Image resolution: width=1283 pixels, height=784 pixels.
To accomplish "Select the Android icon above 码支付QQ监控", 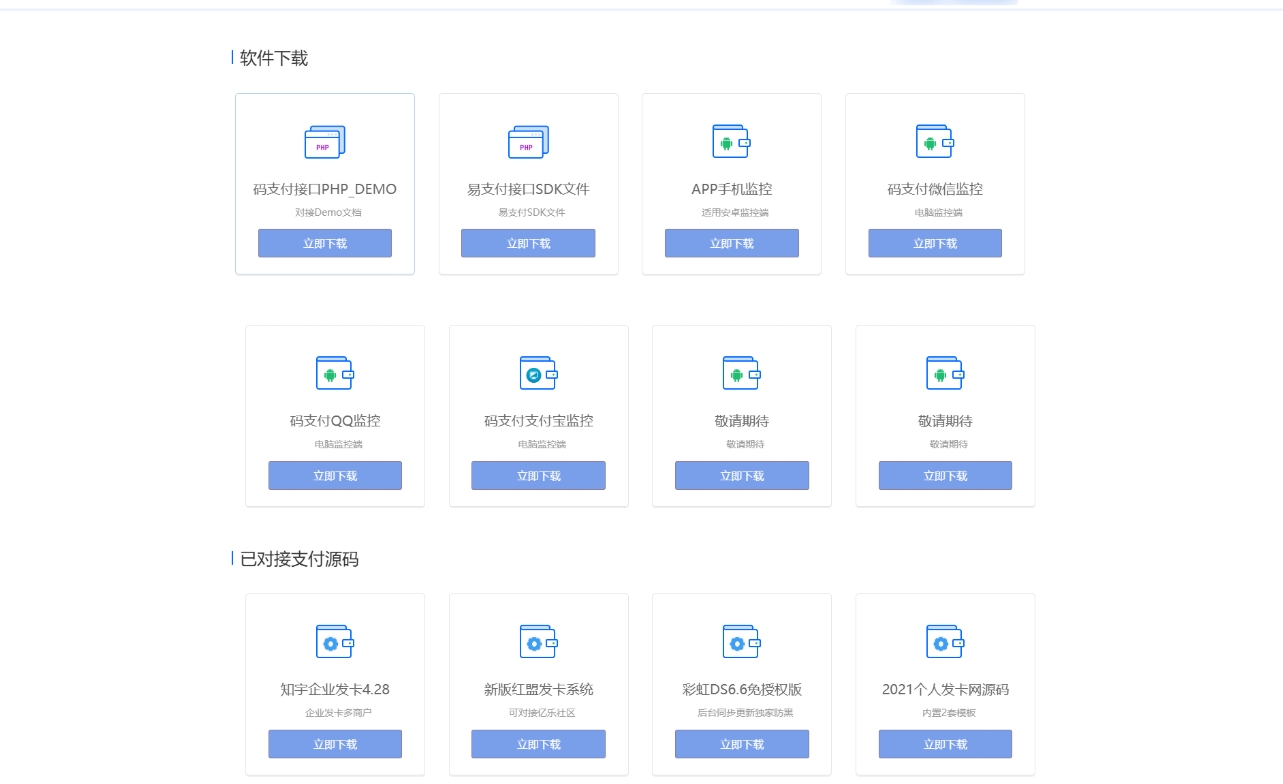I will coord(335,374).
